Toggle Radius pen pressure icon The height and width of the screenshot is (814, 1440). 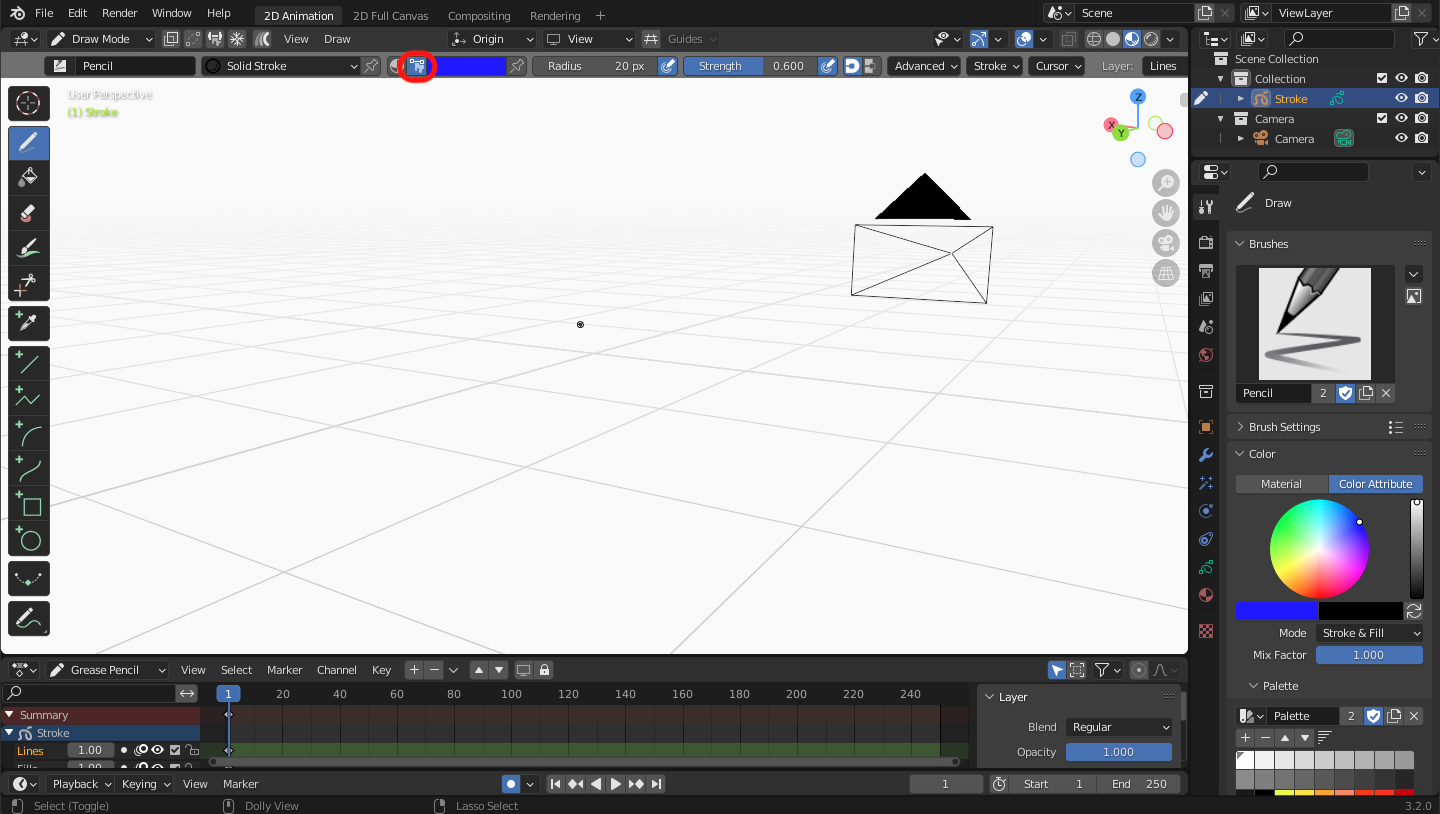click(x=668, y=66)
